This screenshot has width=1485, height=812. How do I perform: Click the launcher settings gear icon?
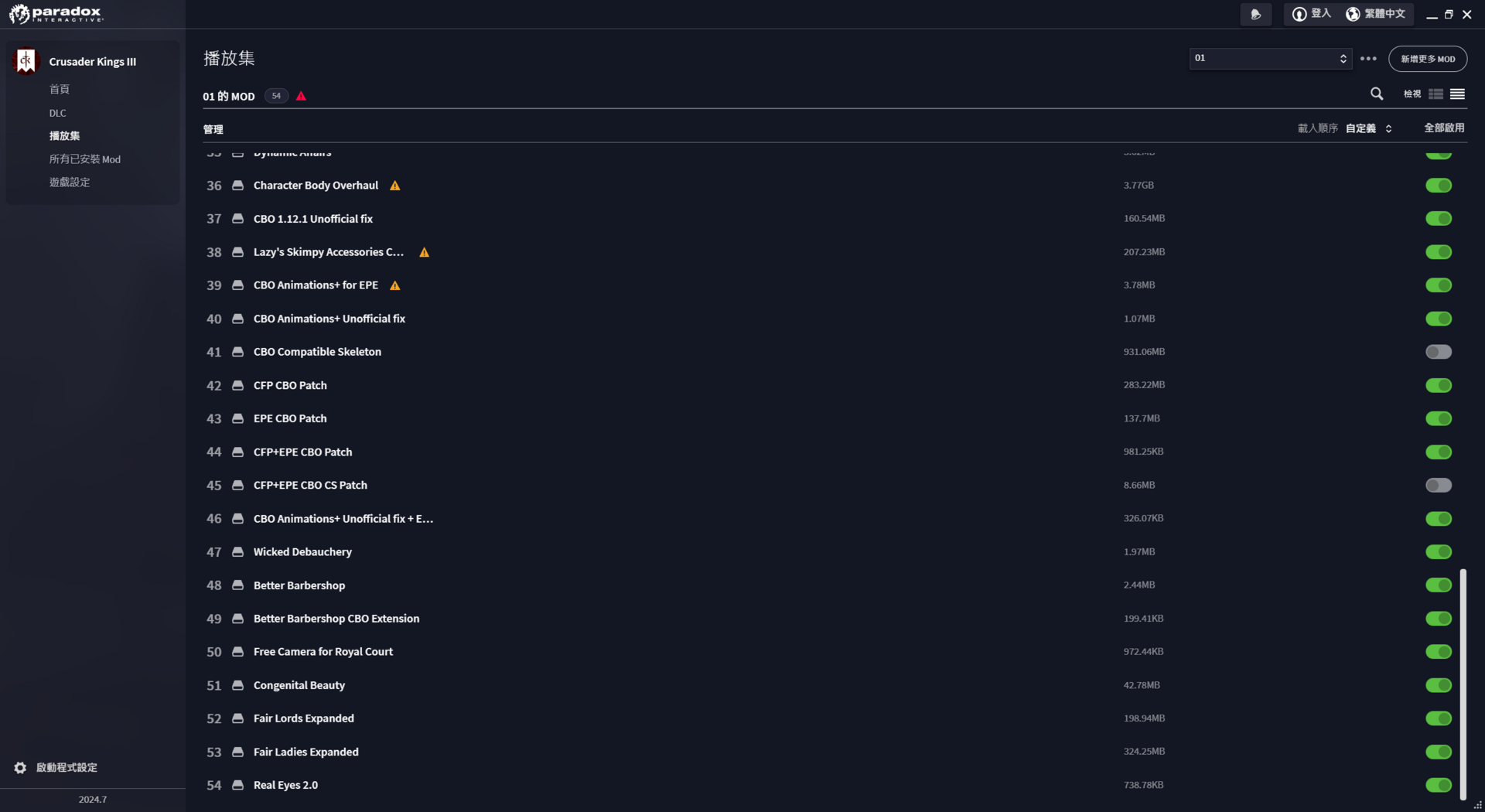(x=20, y=768)
